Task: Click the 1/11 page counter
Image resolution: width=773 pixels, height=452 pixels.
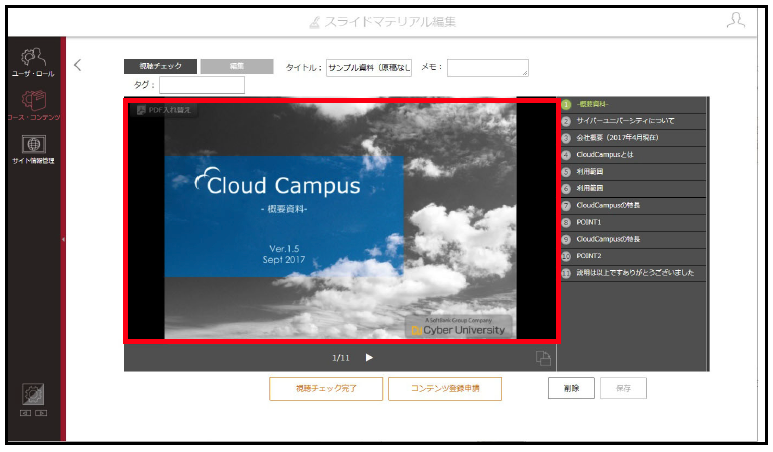Action: (341, 358)
